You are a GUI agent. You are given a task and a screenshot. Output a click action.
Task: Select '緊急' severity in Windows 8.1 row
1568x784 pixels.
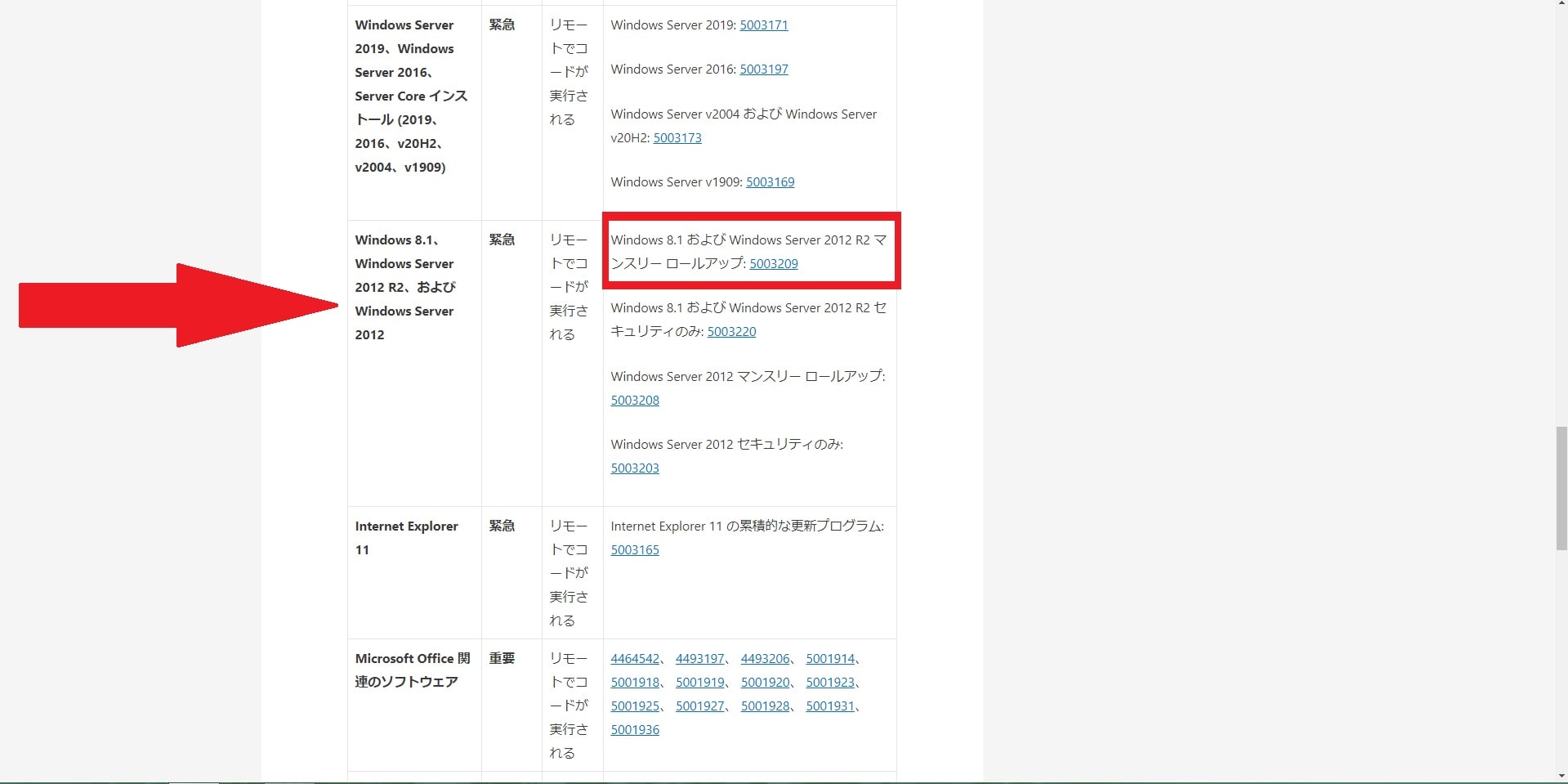point(502,240)
